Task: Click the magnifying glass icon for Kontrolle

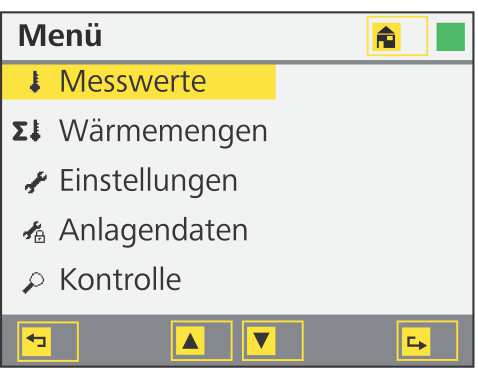Action: (33, 283)
